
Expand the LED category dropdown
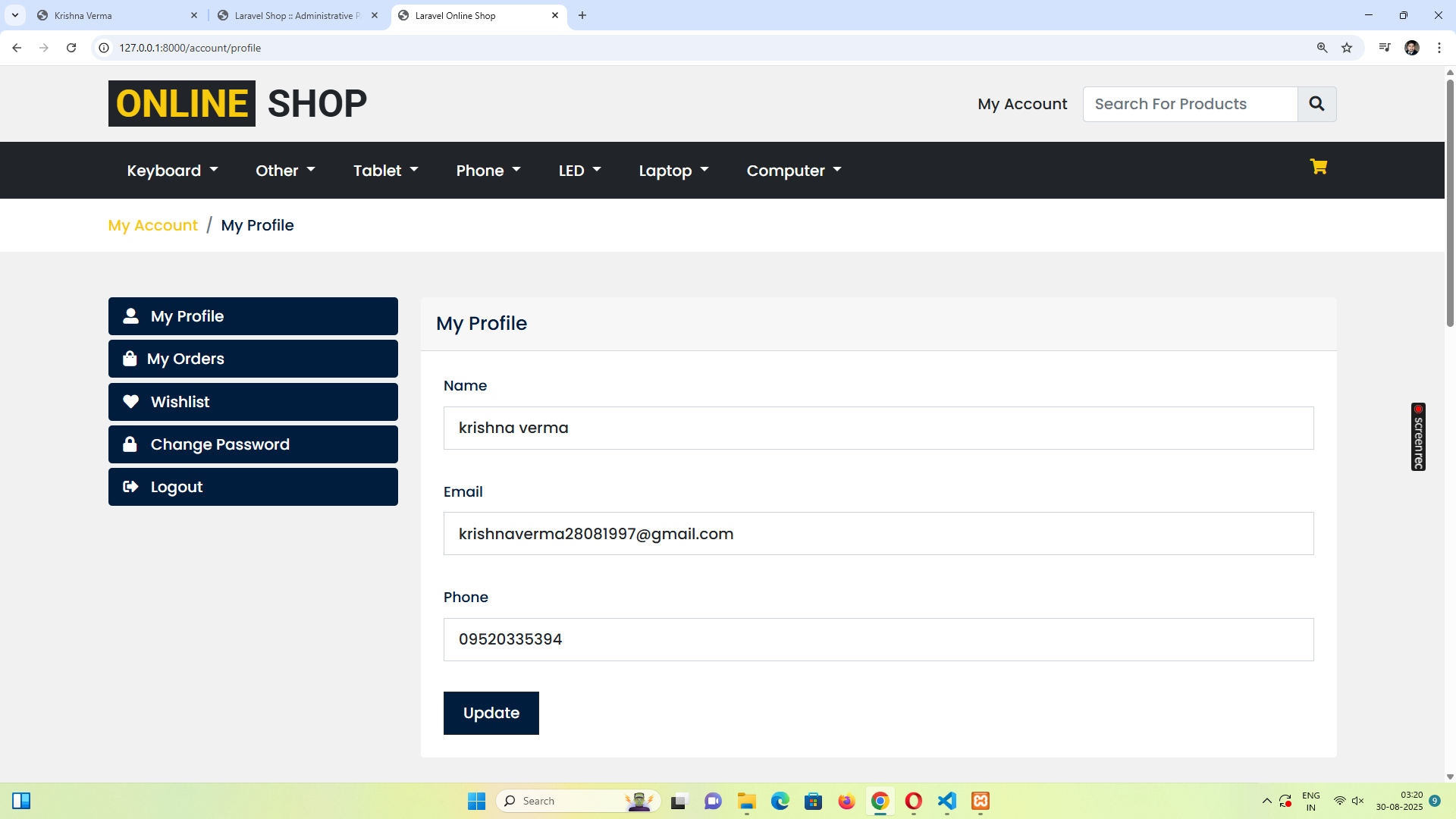pos(579,171)
